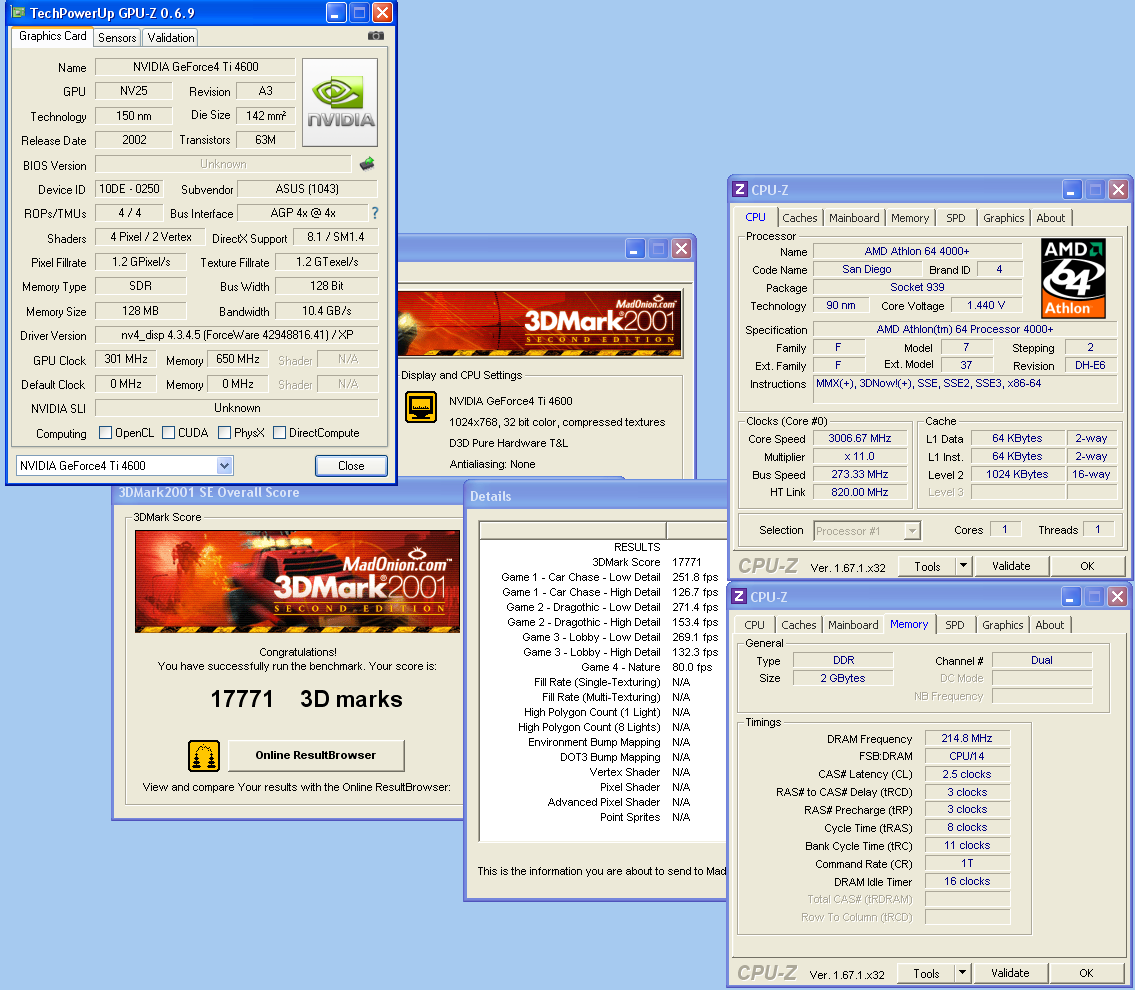Close the GPU-Z window with X

pos(382,12)
